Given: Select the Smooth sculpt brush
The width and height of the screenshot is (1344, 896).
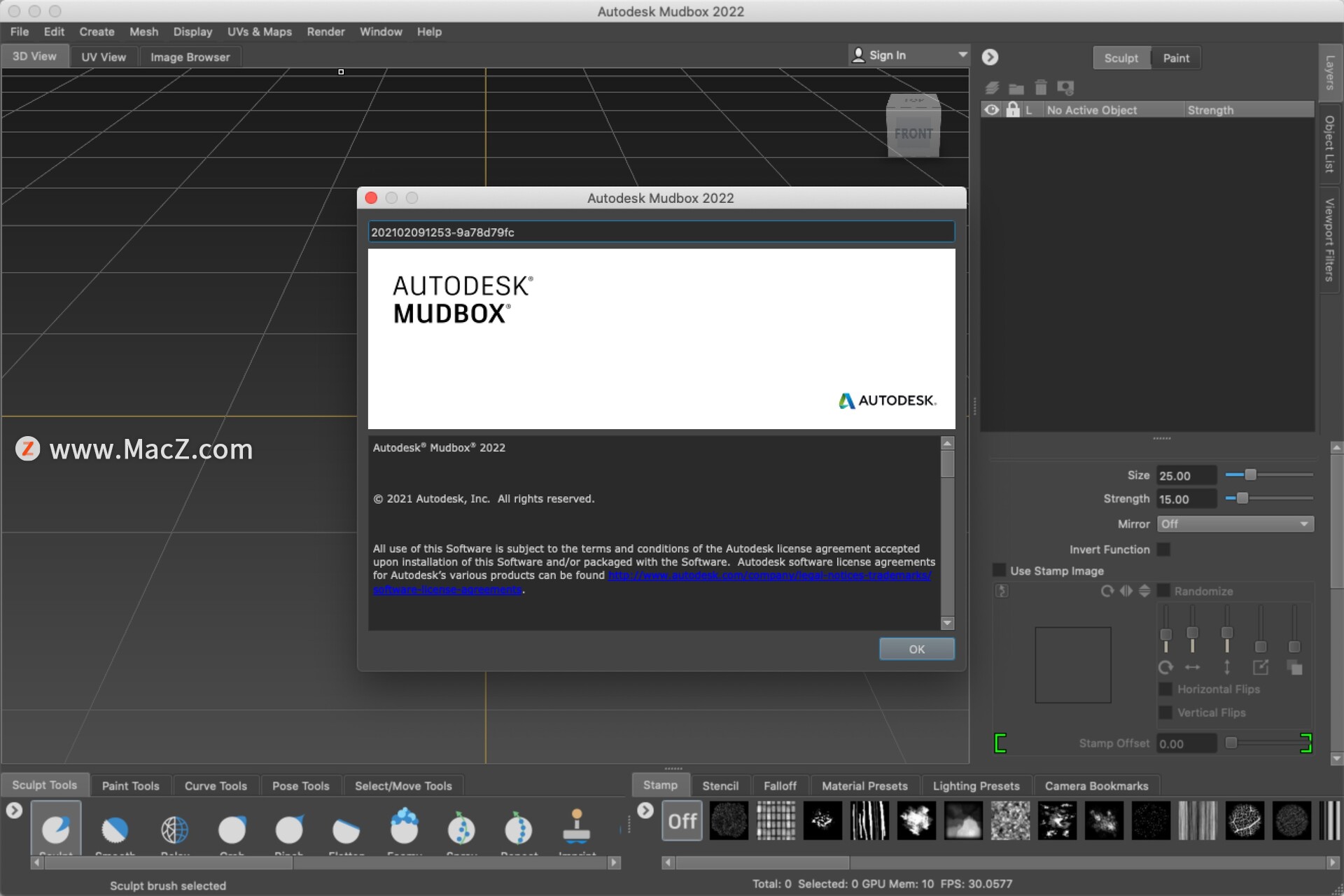Looking at the screenshot, I should [115, 830].
